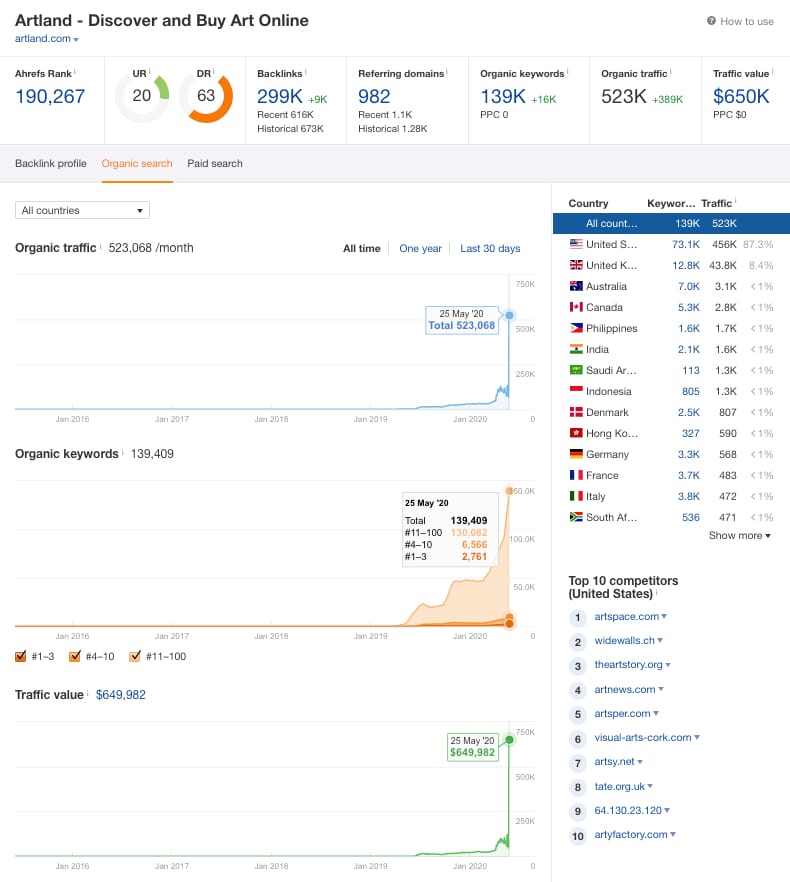Click the DR 63 circular gauge
Image resolution: width=790 pixels, height=882 pixels.
[206, 96]
